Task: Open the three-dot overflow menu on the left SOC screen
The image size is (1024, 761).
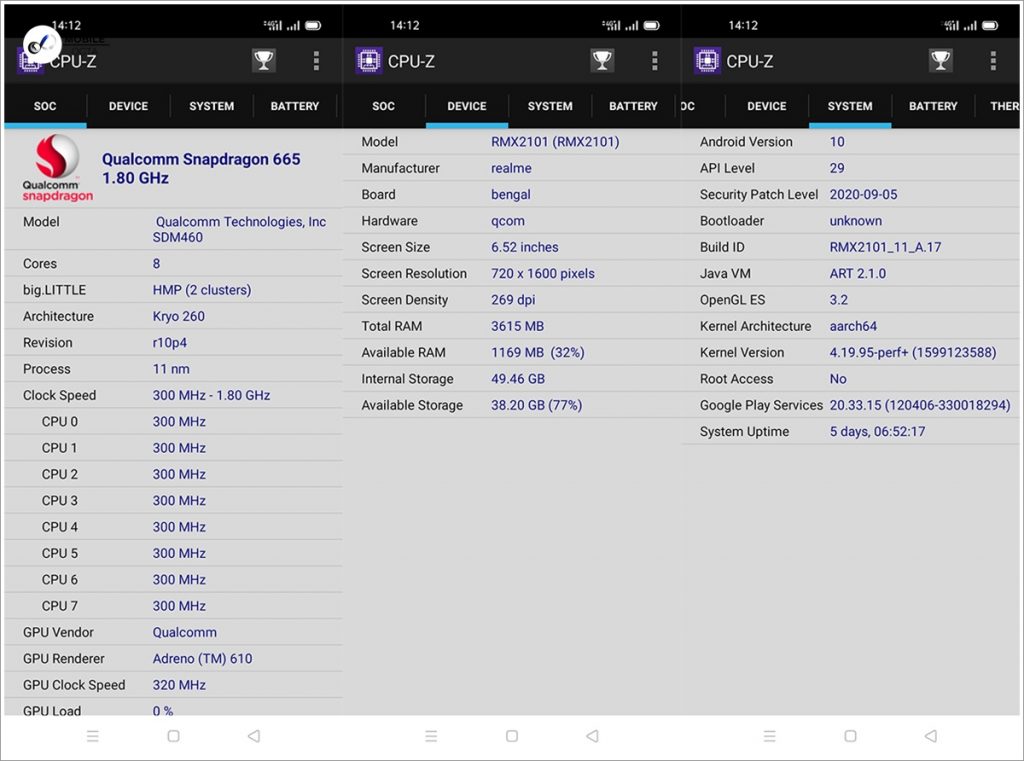Action: (316, 61)
